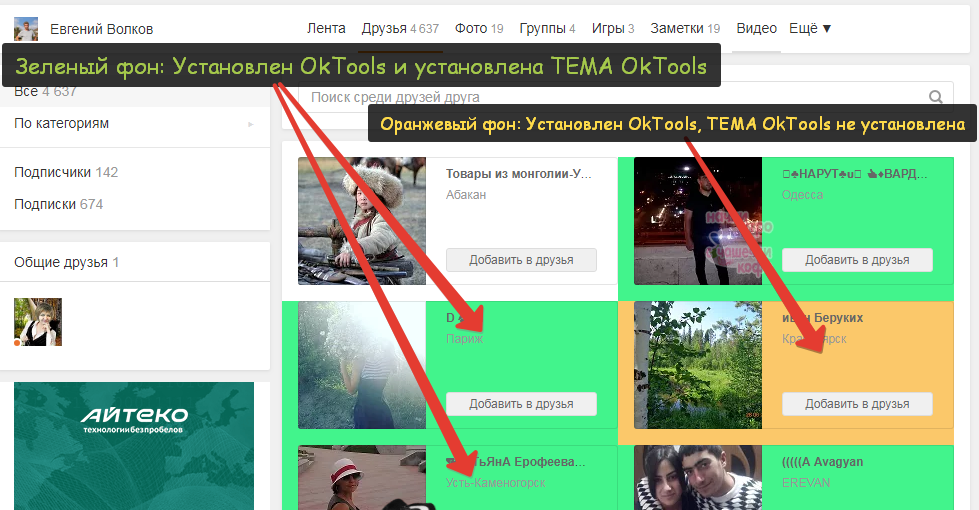Open the Фото 19 tab
Image resolution: width=979 pixels, height=510 pixels.
(x=479, y=28)
